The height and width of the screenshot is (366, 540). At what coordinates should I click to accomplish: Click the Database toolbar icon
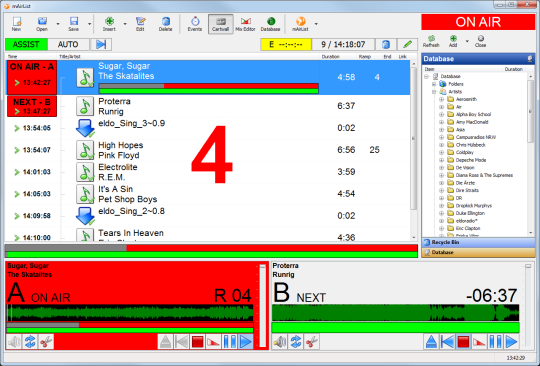click(270, 24)
